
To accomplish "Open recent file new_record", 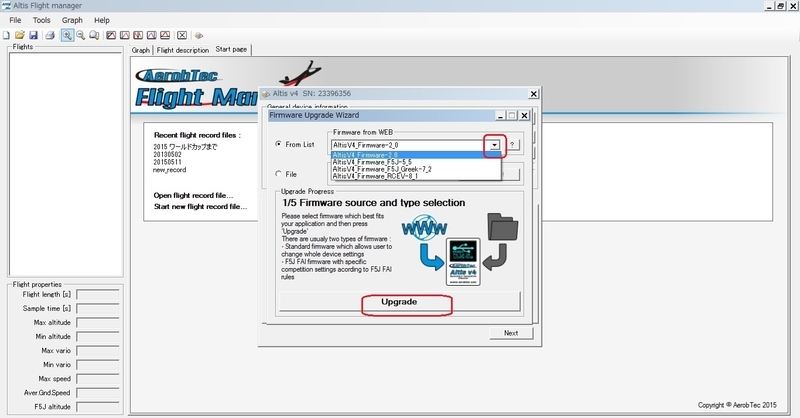I will 169,169.
